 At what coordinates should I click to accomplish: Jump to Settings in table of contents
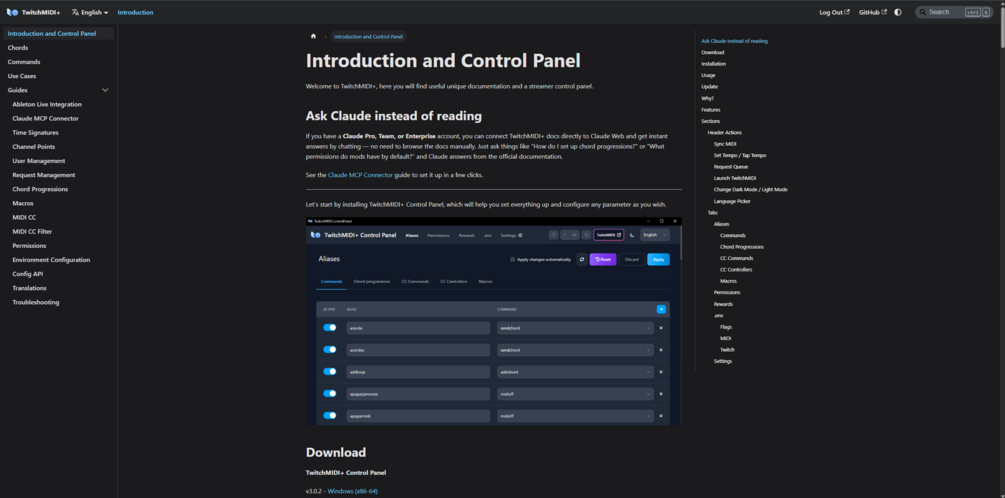click(723, 361)
